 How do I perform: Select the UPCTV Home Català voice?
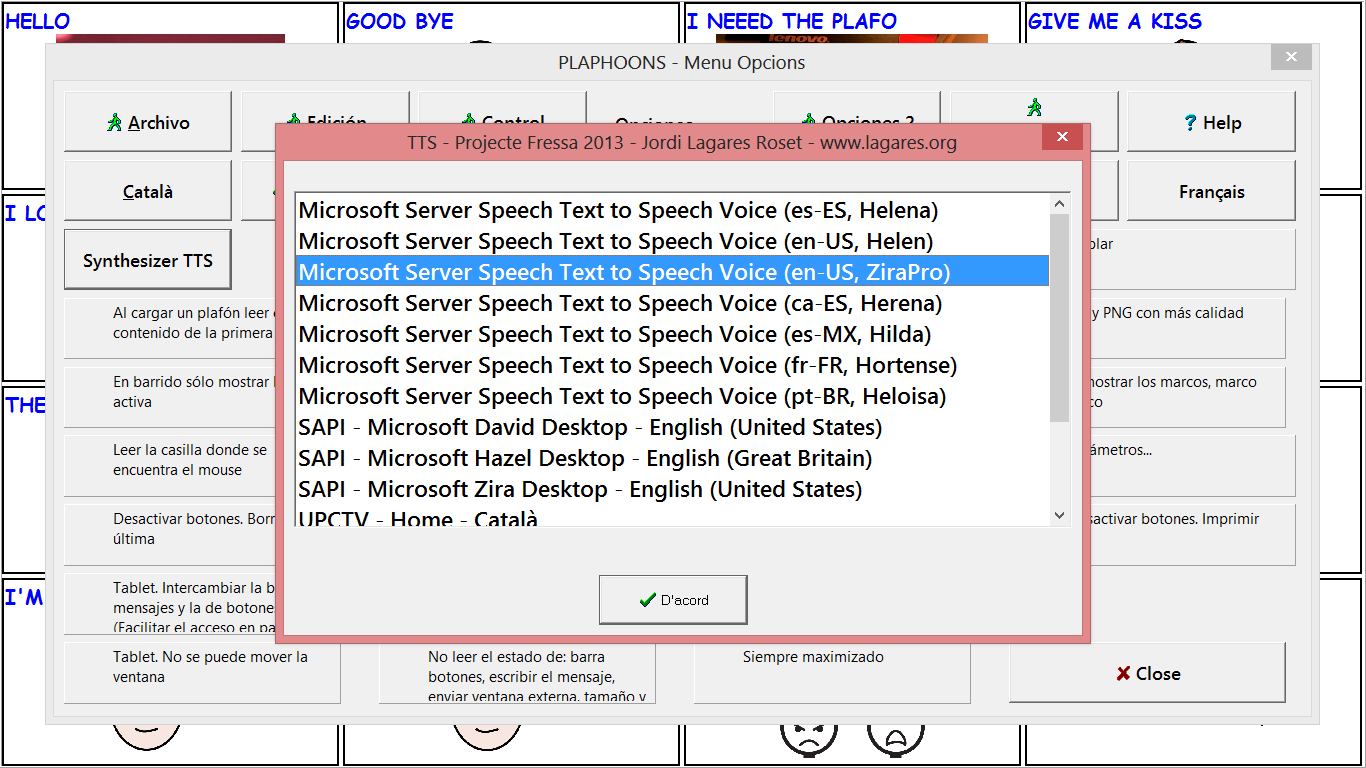(x=672, y=516)
